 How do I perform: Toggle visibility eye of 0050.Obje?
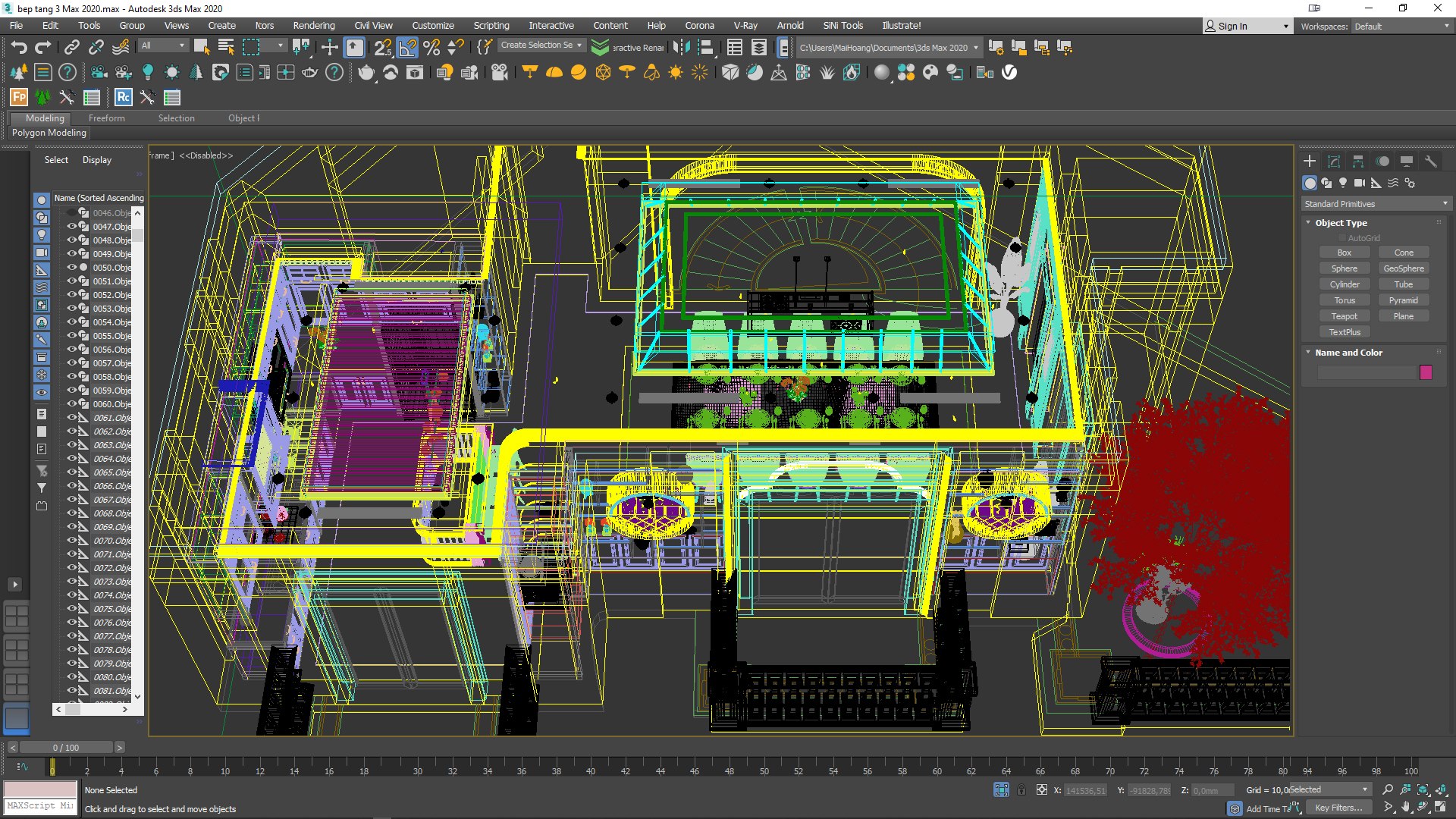[x=72, y=268]
